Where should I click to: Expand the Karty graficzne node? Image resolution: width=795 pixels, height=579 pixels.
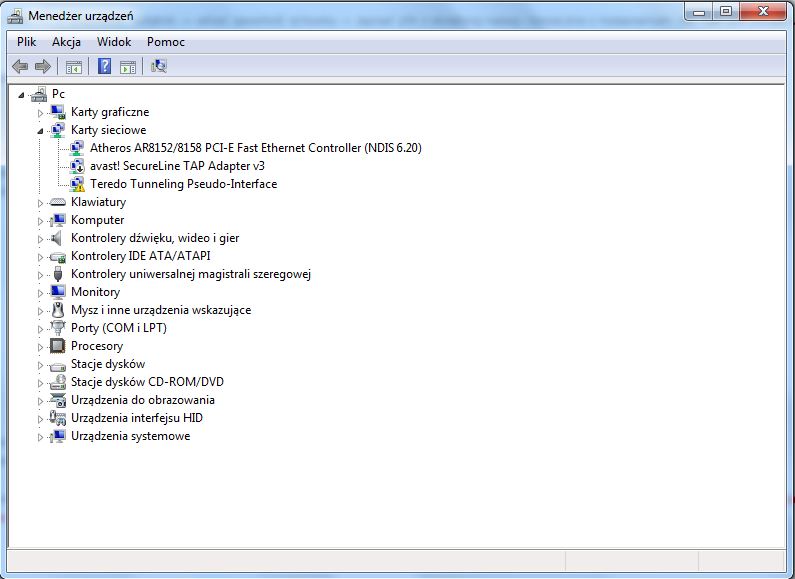40,113
